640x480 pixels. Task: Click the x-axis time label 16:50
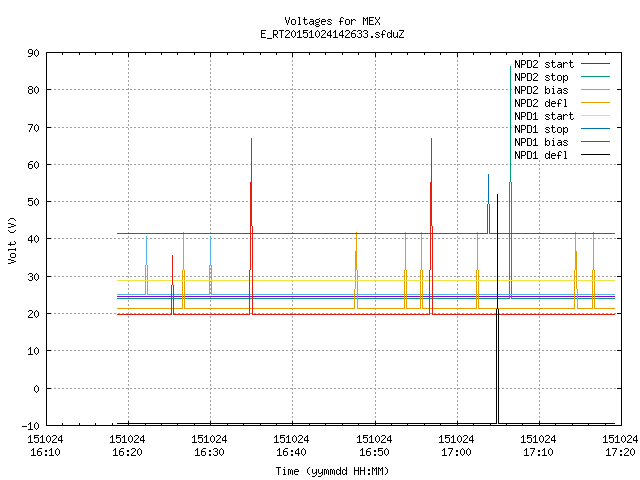[374, 453]
